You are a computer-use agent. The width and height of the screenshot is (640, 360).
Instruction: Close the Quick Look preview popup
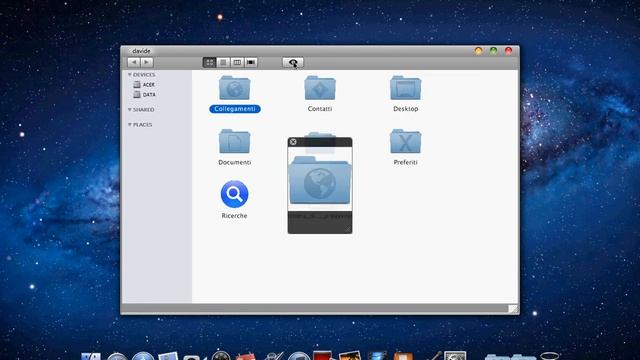click(x=293, y=142)
